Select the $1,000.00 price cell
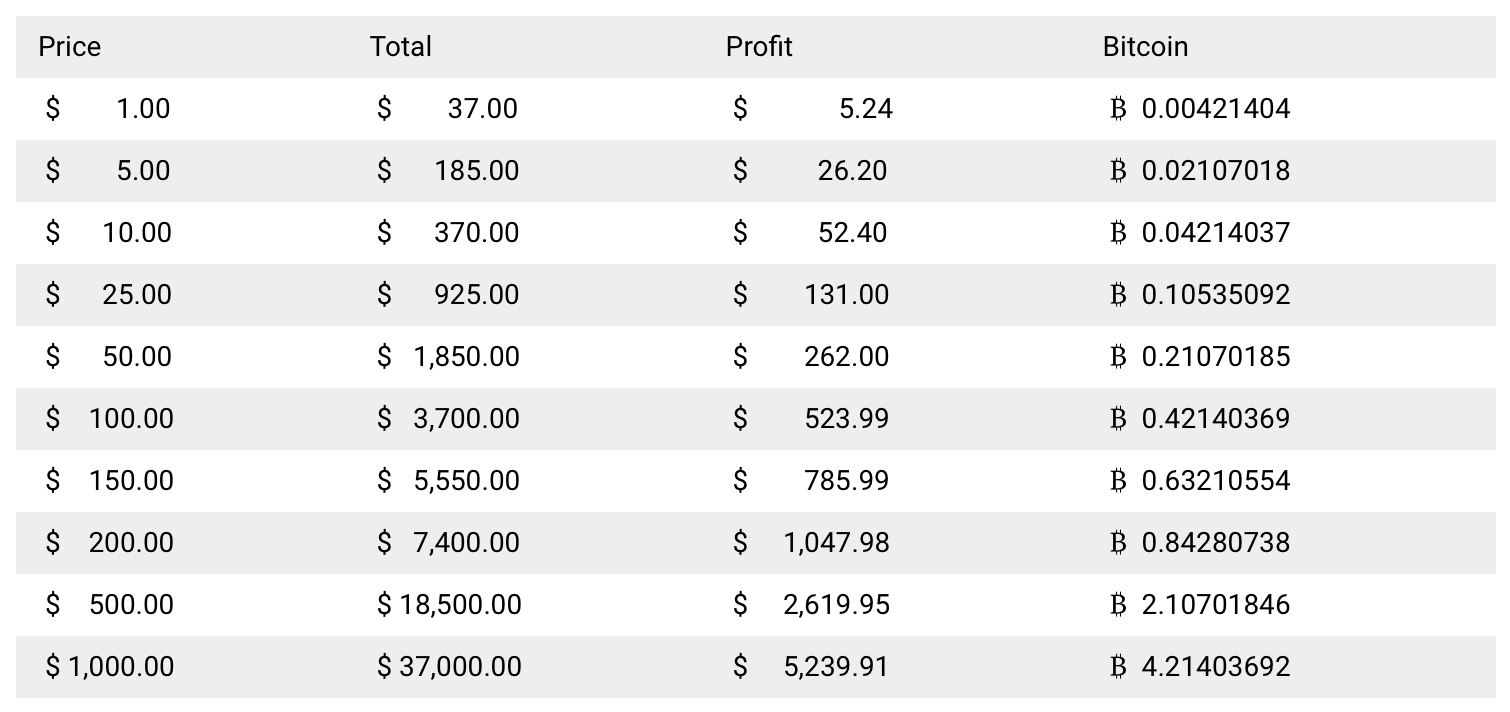1510x712 pixels. [110, 666]
